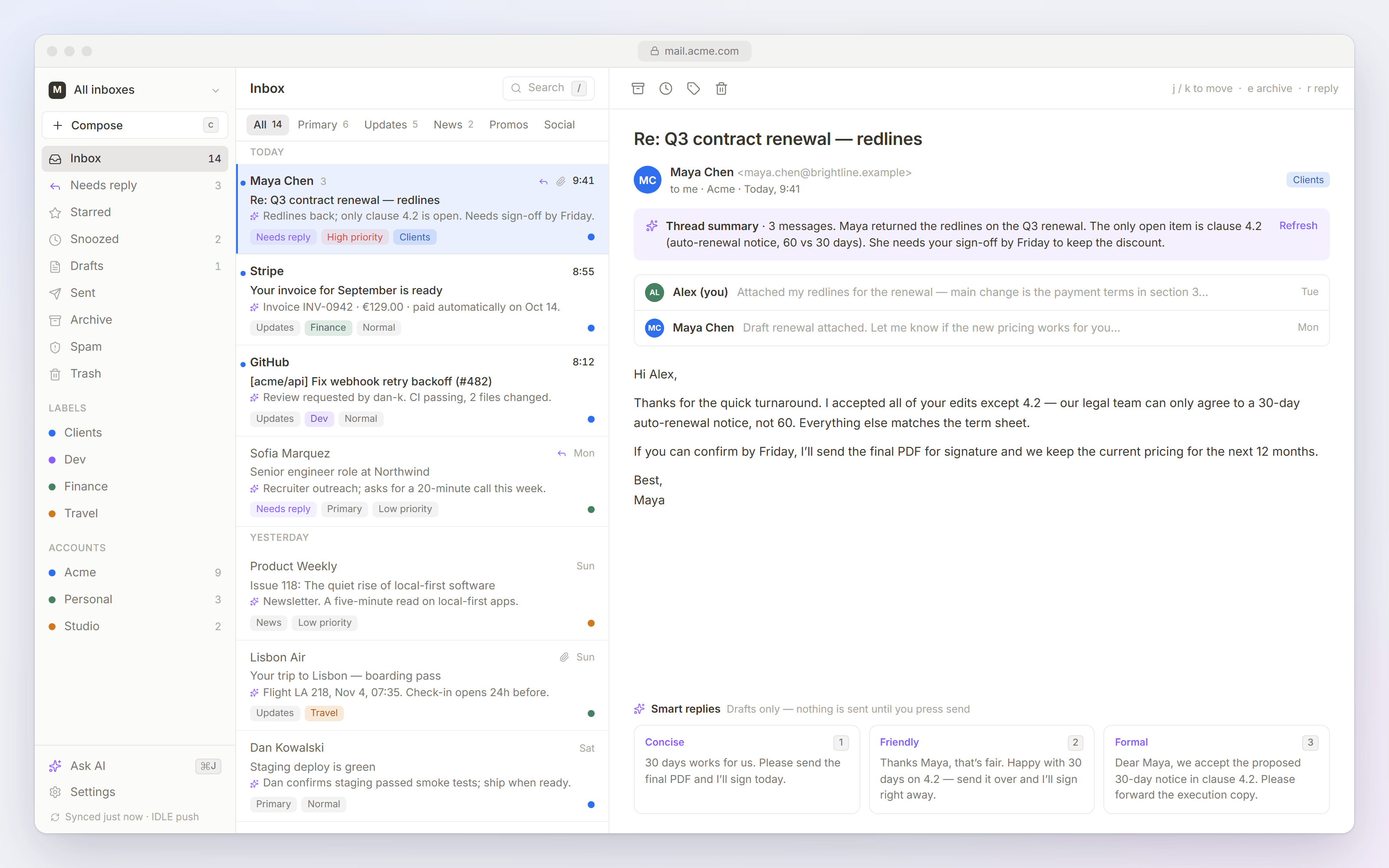
Task: Snooze the thread with the clock icon
Action: 665,89
